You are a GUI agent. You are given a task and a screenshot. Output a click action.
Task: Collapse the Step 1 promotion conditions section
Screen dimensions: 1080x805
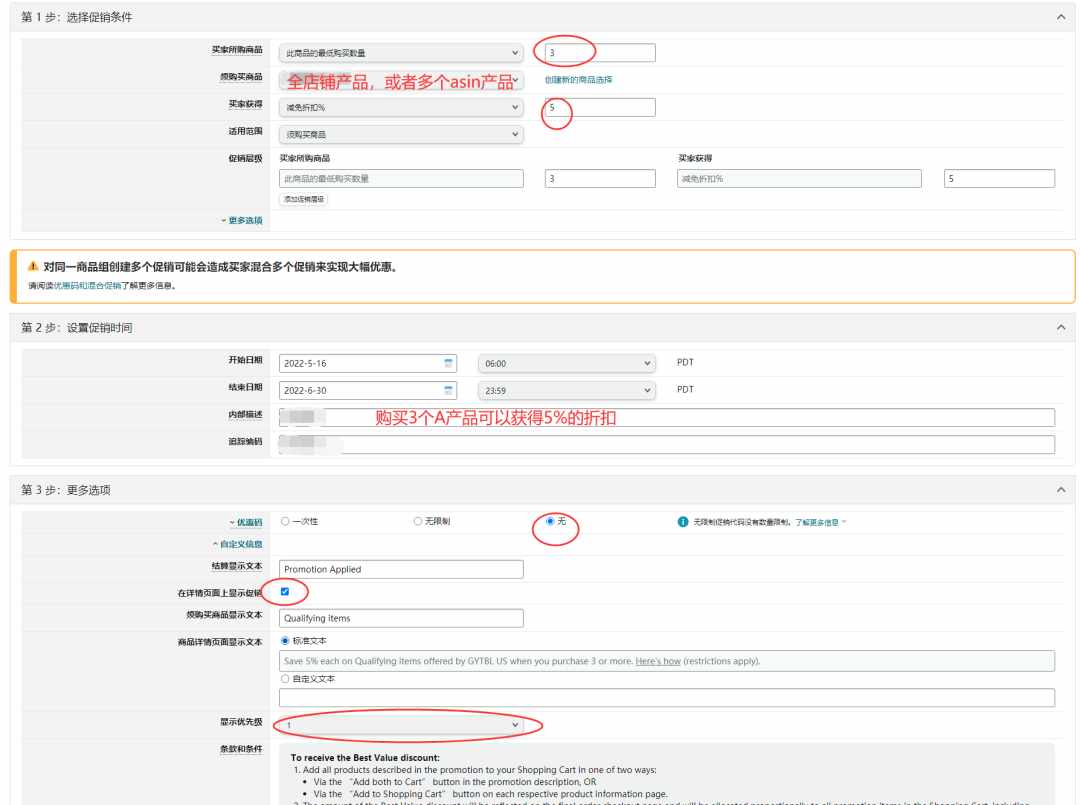pos(1060,17)
